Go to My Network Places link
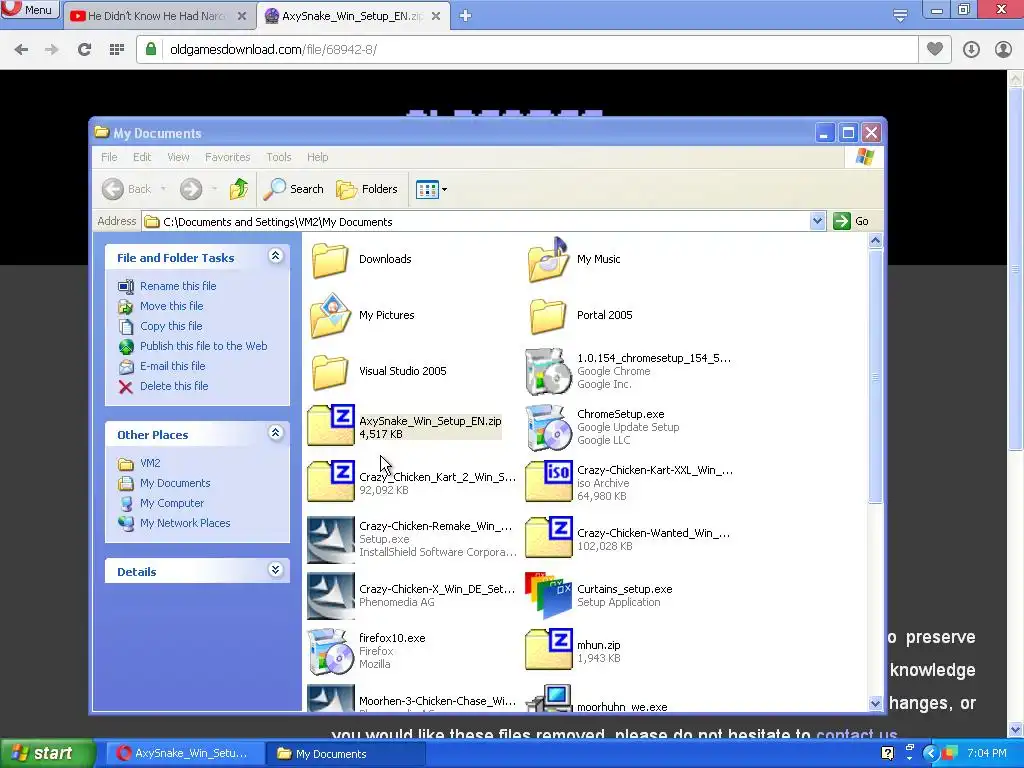 click(x=185, y=523)
